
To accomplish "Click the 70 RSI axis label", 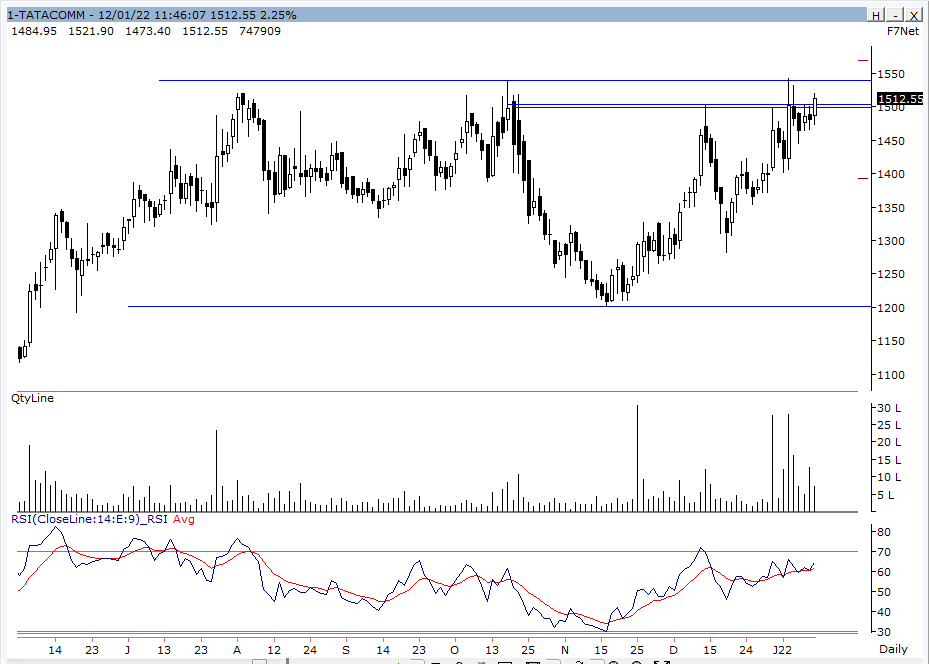I will (x=884, y=552).
